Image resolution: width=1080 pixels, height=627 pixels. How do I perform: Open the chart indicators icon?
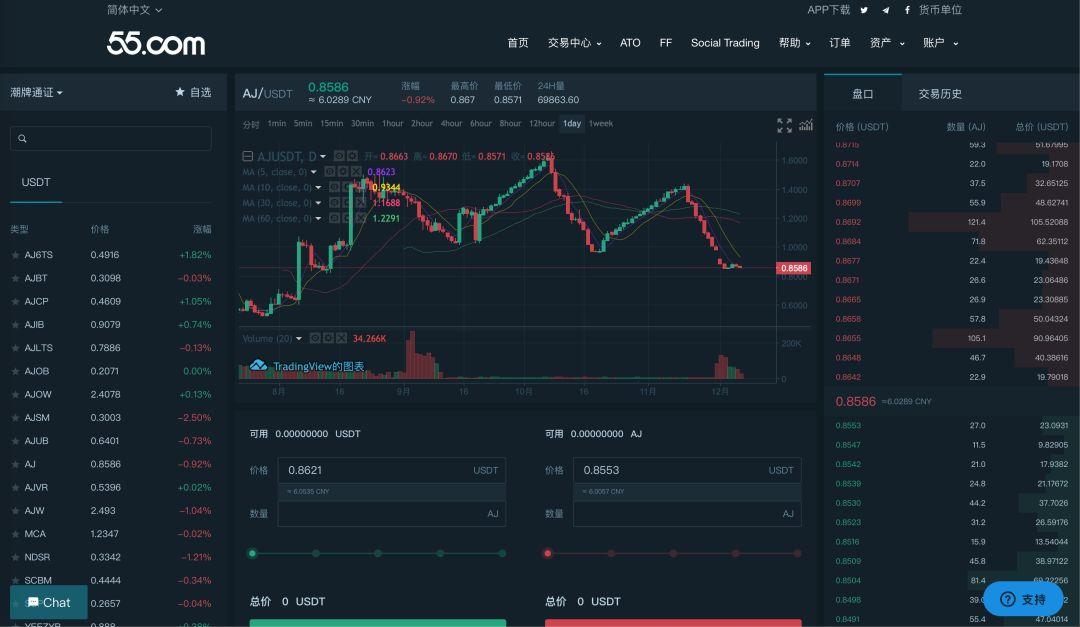pos(806,125)
